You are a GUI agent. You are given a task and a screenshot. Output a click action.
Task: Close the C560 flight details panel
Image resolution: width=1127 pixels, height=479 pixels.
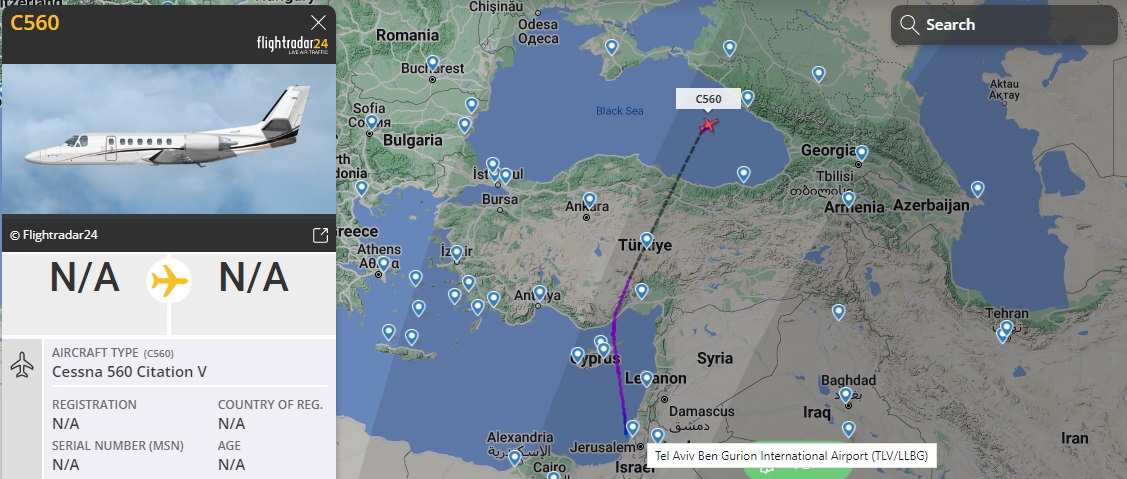(318, 22)
